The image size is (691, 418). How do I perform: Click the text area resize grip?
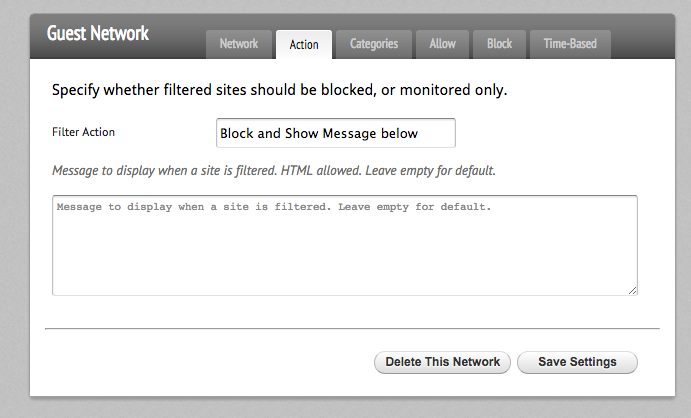632,290
